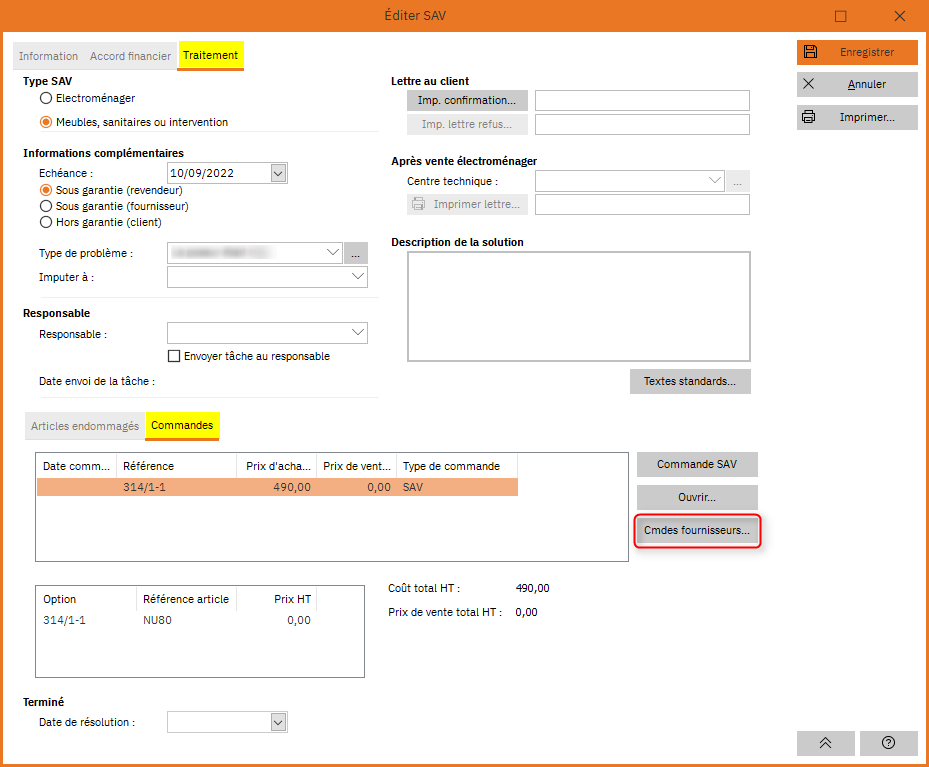Click the Commande SAV button
This screenshot has height=767, width=929.
tap(697, 464)
